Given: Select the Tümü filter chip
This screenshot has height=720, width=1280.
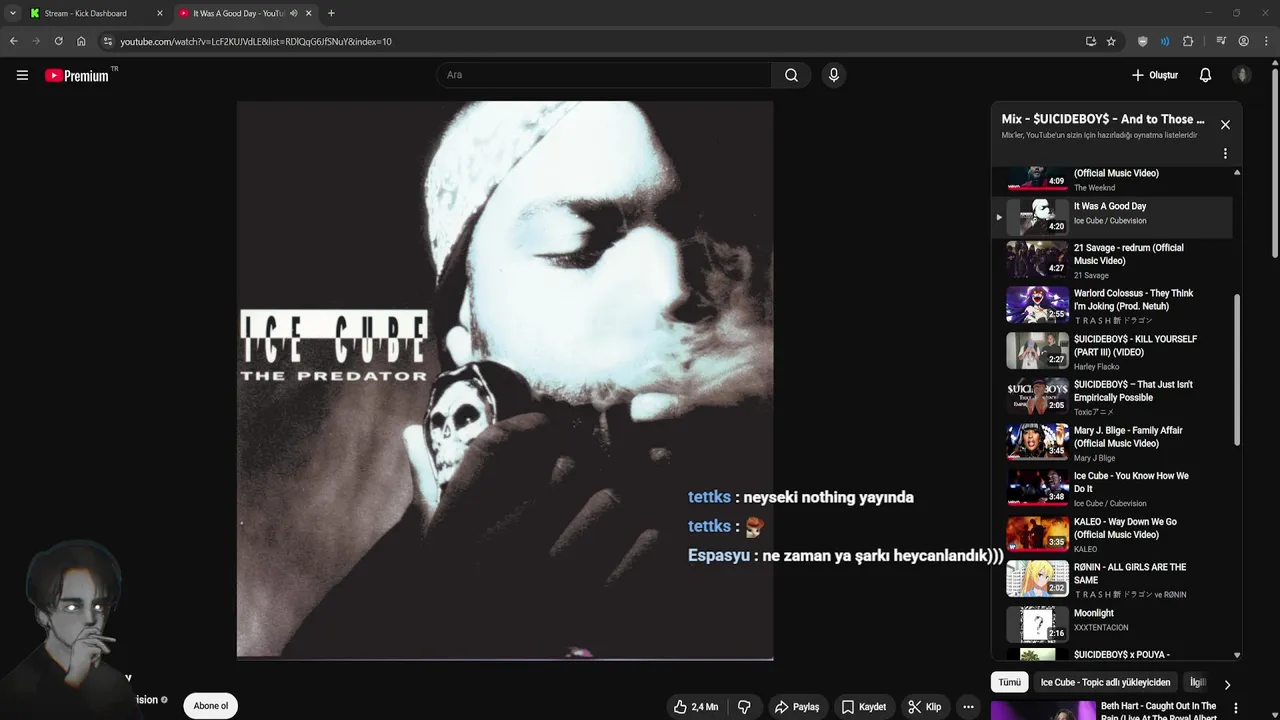Looking at the screenshot, I should pyautogui.click(x=1010, y=682).
